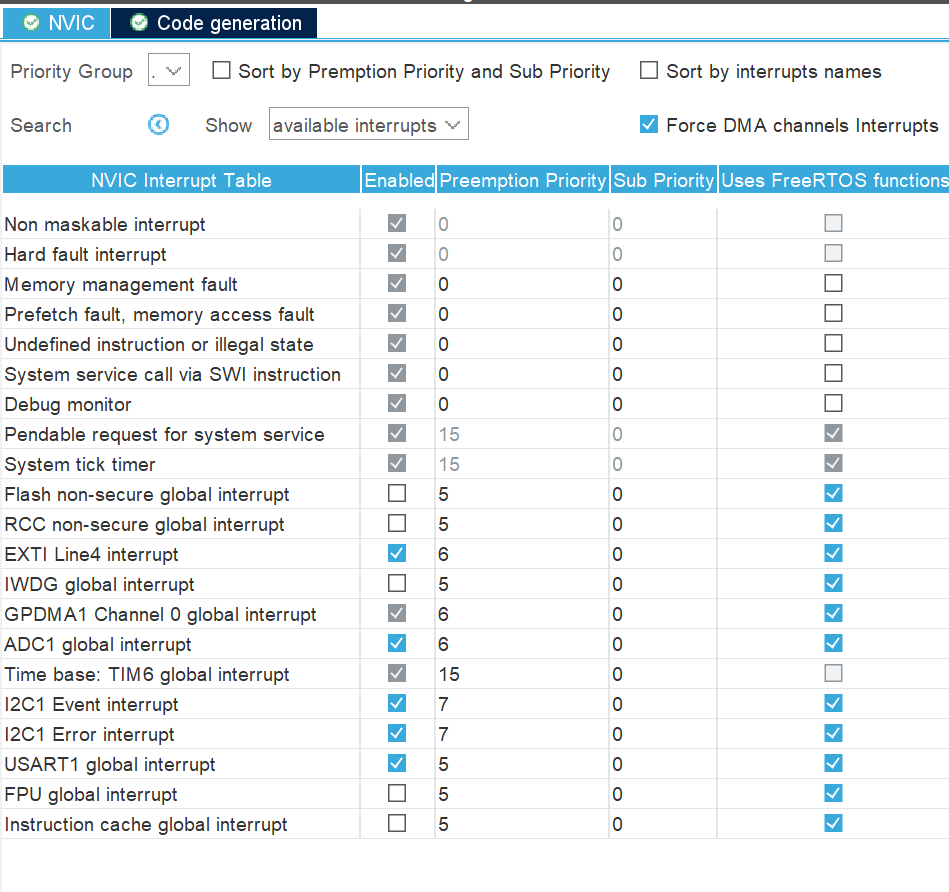Disable the I2C1 Event interrupt
Viewport: 949px width, 892px height.
pos(397,703)
